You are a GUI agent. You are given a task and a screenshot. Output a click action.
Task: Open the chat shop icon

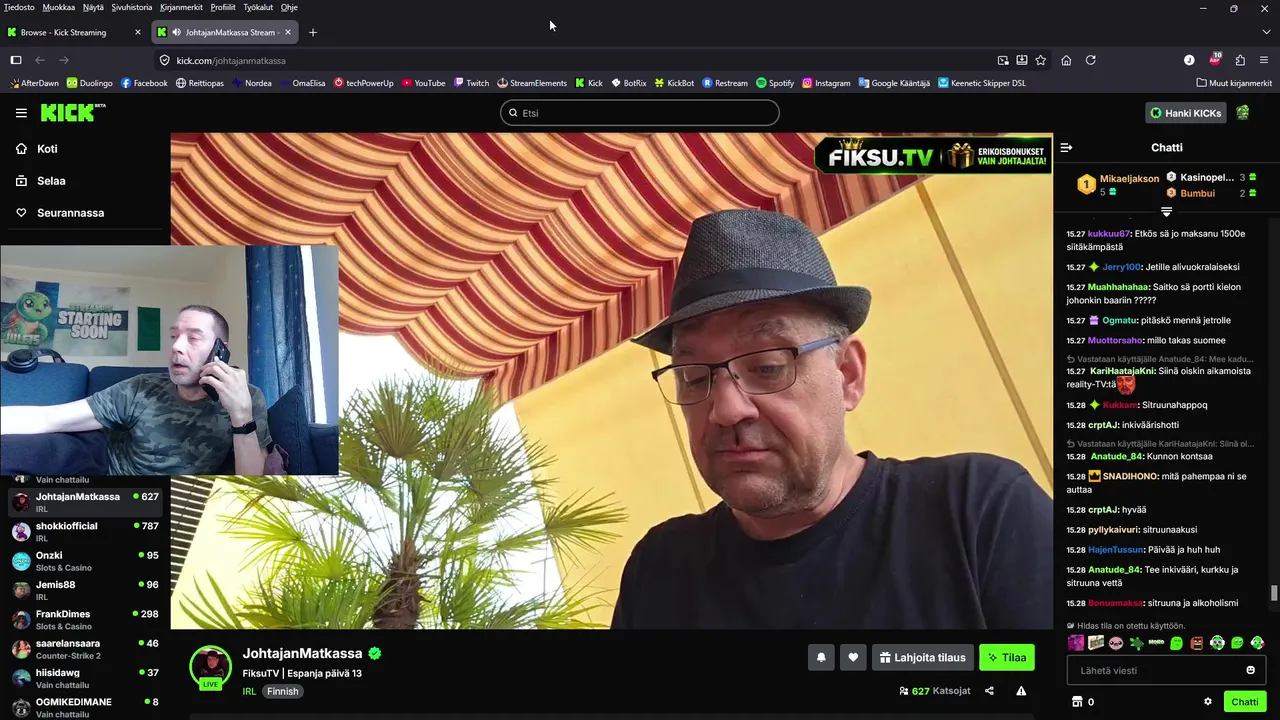point(1077,702)
